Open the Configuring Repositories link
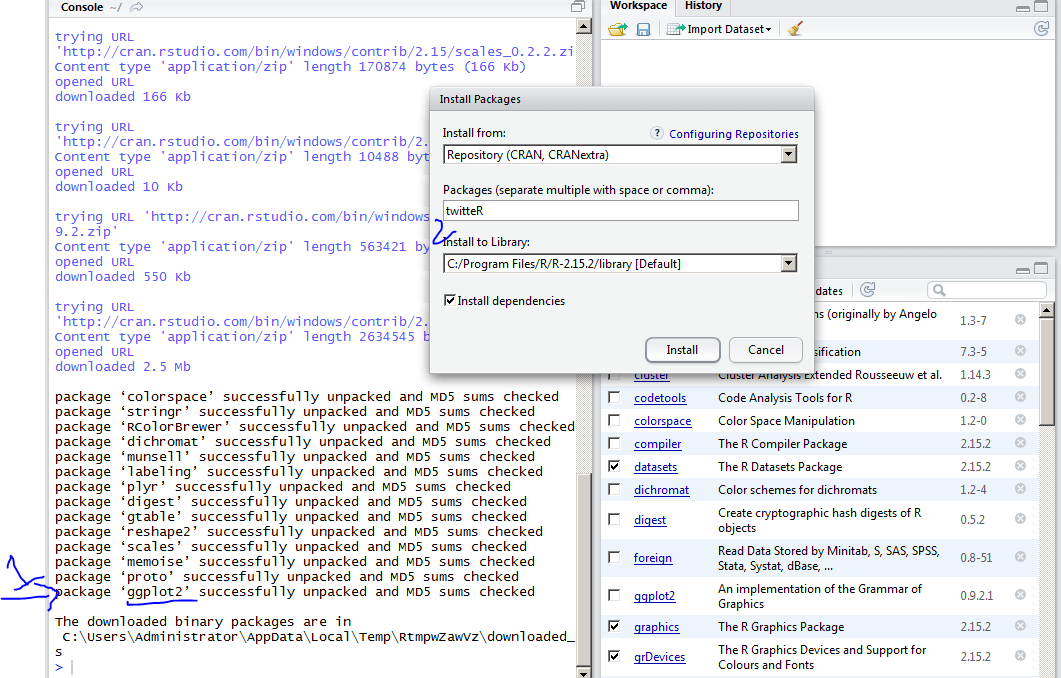Screen dimensions: 1061x678 (x=734, y=134)
